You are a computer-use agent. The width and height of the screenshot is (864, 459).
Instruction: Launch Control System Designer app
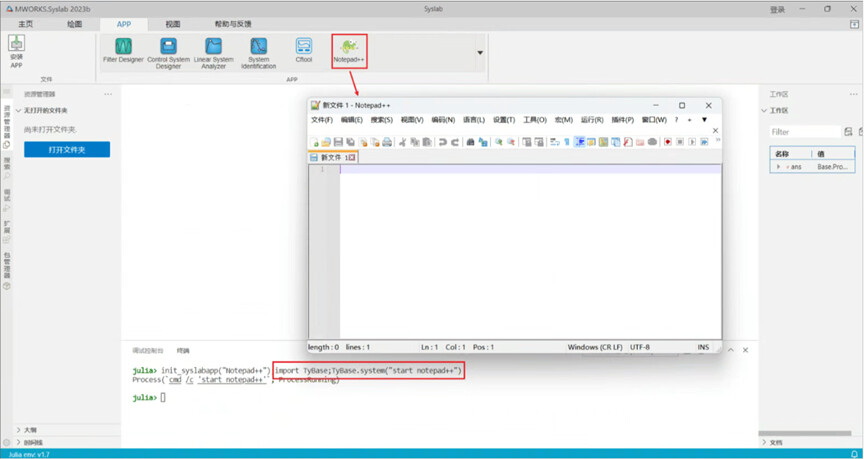(168, 53)
